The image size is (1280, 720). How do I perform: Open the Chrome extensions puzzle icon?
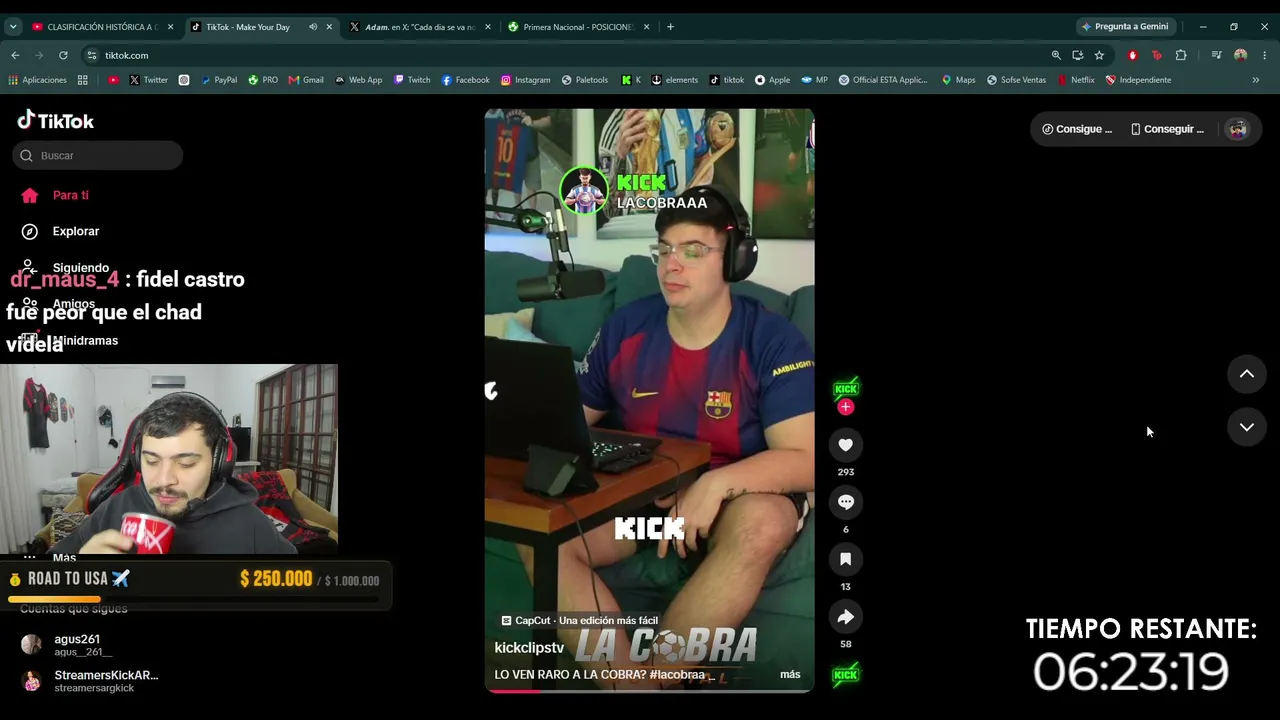coord(1181,55)
